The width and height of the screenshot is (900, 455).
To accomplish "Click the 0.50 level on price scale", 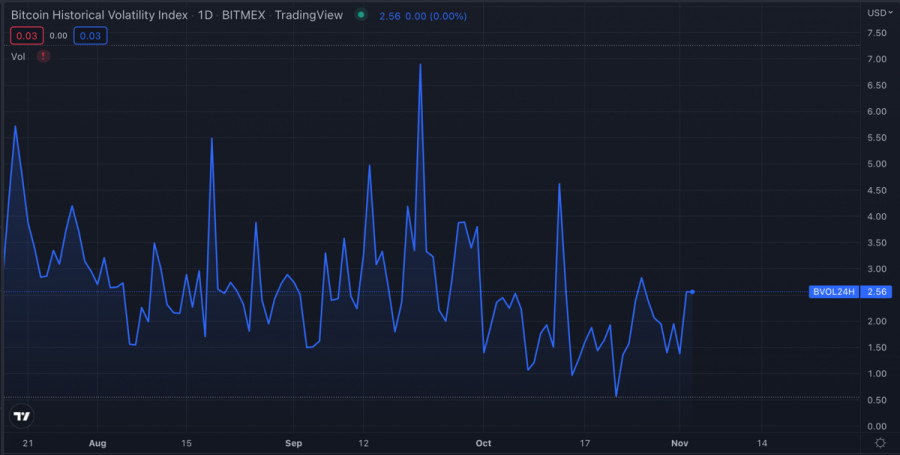I will click(x=876, y=400).
